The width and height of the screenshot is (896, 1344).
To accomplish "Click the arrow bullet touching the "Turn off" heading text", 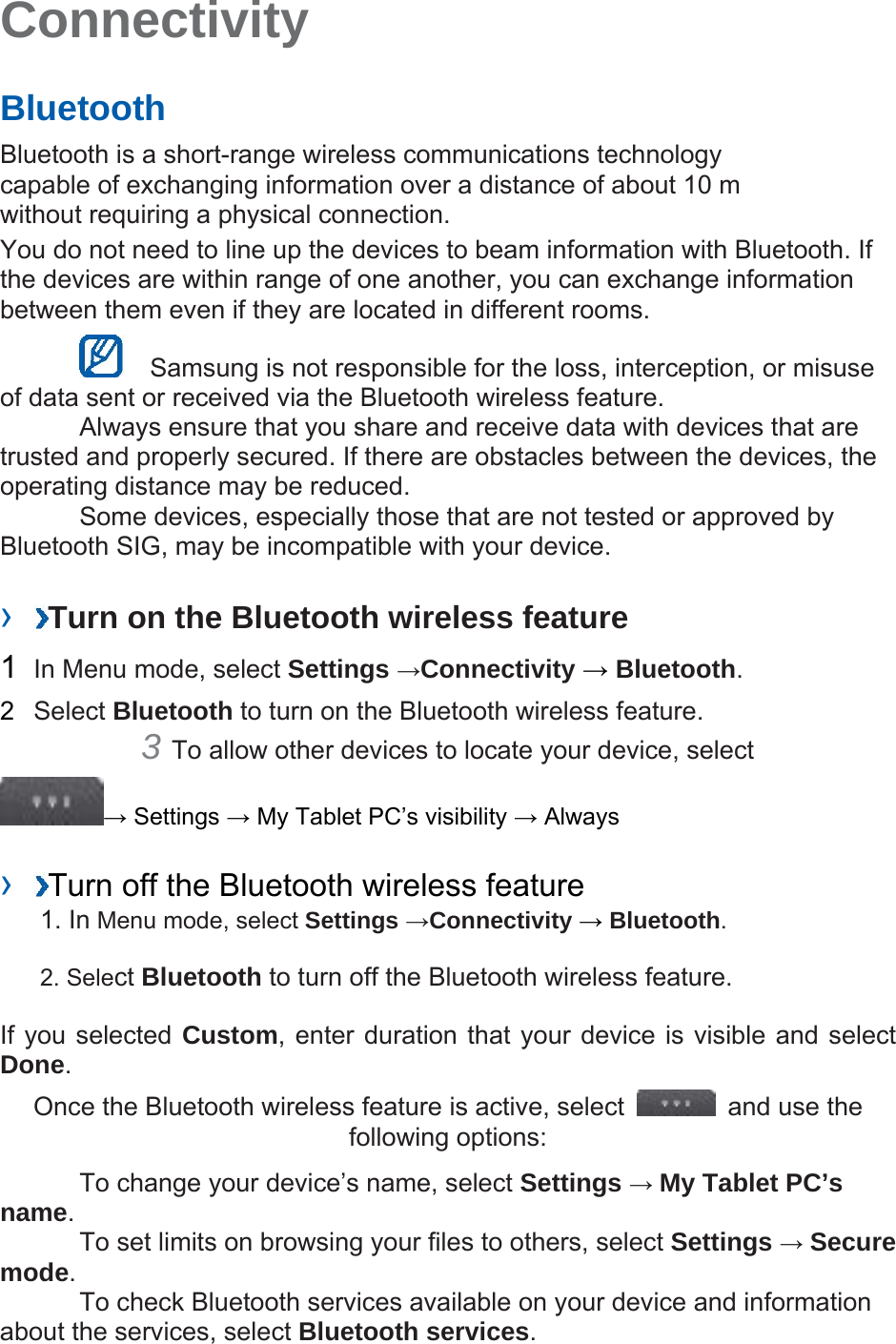I will click(41, 886).
